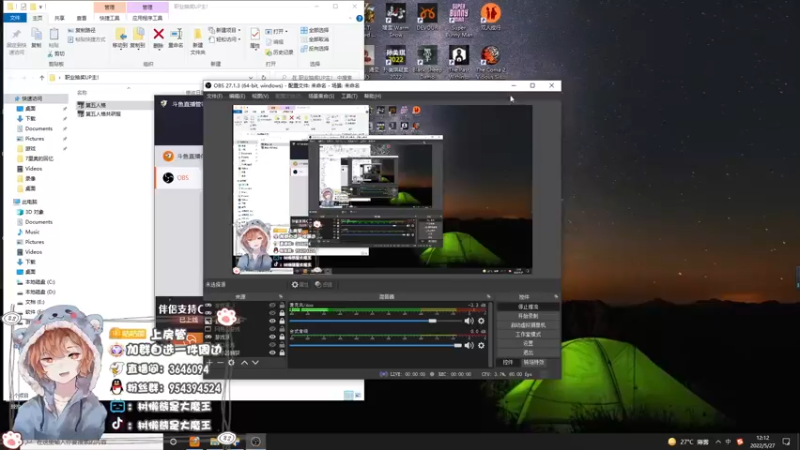This screenshot has height=450, width=800.
Task: Toggle 工作室模式 studio mode in OBS
Action: pyautogui.click(x=528, y=334)
